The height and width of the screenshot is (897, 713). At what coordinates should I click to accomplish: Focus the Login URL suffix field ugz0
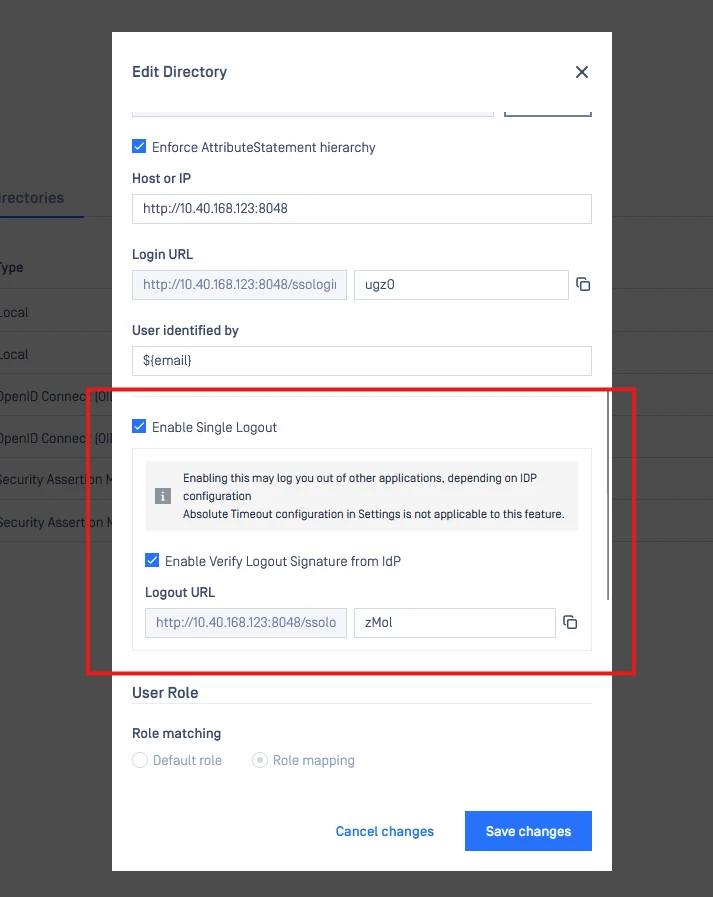(460, 285)
